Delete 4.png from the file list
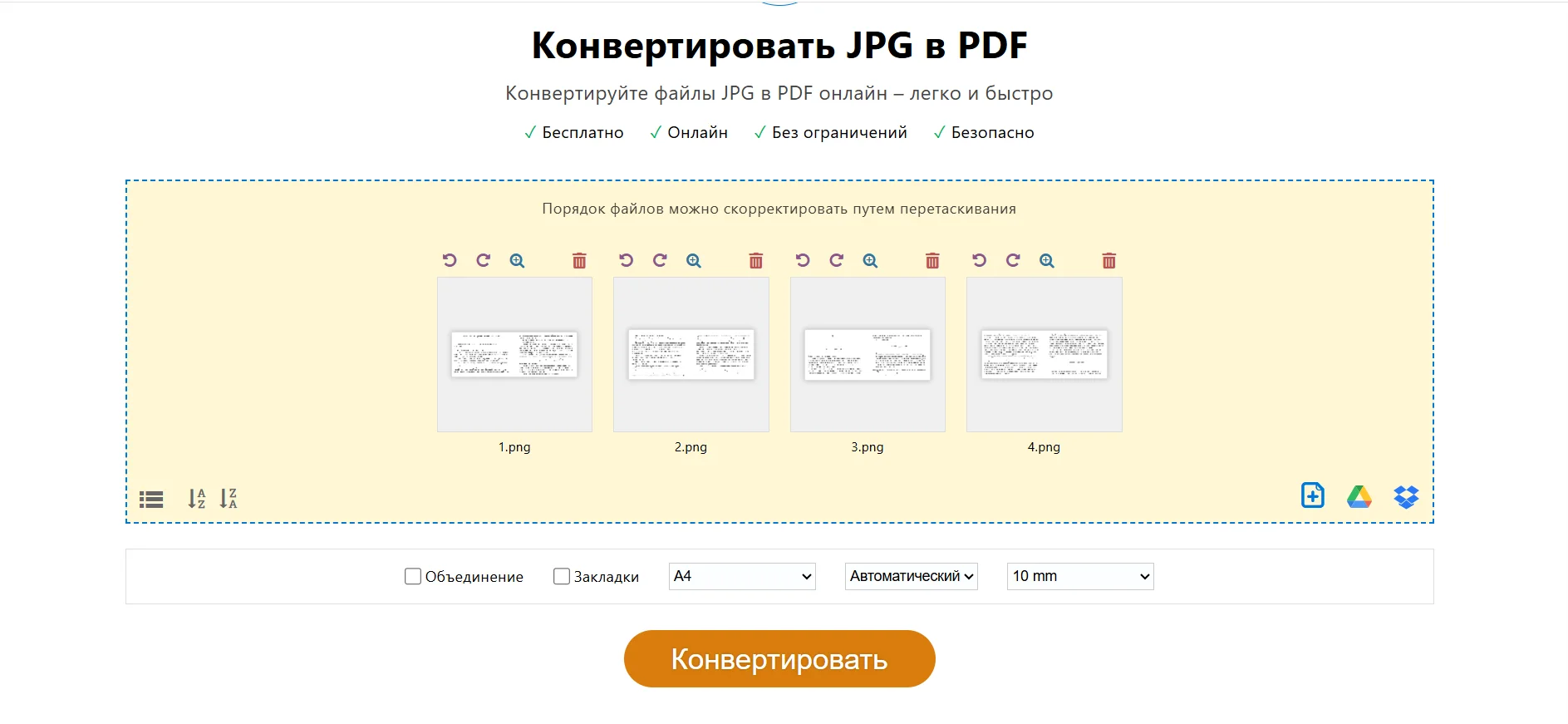The width and height of the screenshot is (1568, 724). 1108,261
